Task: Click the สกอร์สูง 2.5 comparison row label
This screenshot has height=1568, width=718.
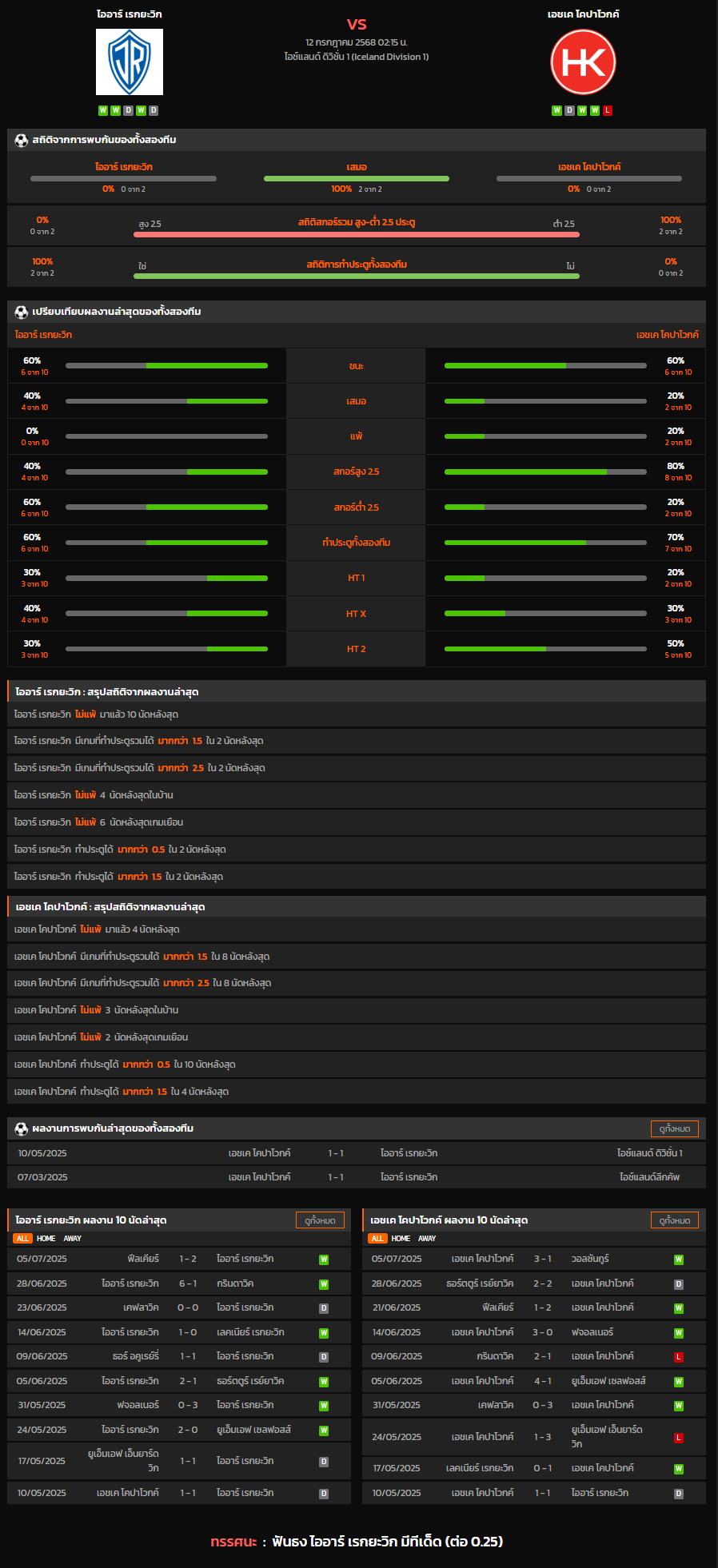Action: (x=357, y=472)
